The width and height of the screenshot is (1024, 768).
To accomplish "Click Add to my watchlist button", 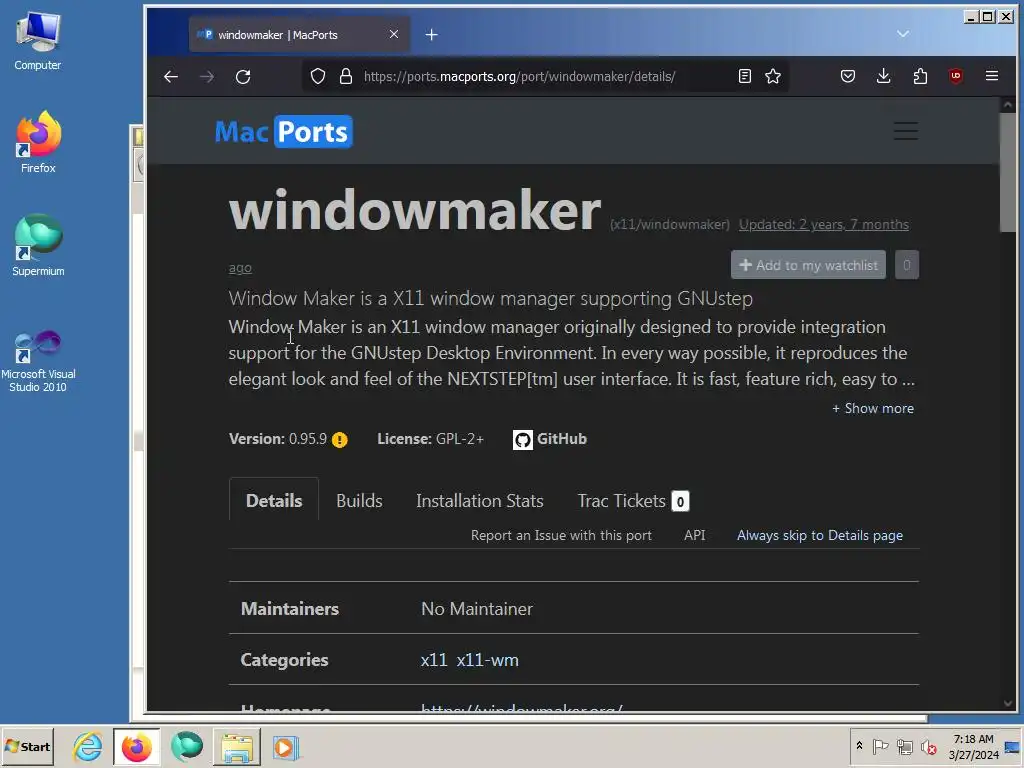I will [x=808, y=264].
